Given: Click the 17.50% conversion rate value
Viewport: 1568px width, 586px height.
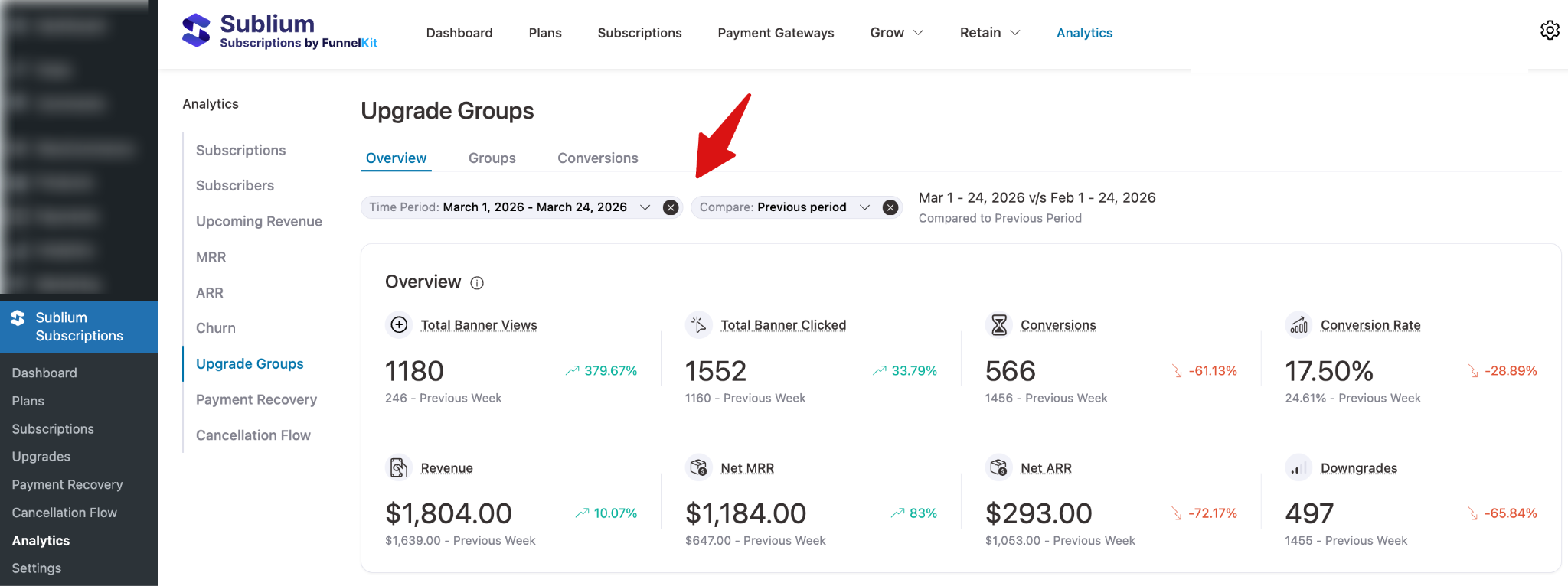Looking at the screenshot, I should click(x=1329, y=371).
